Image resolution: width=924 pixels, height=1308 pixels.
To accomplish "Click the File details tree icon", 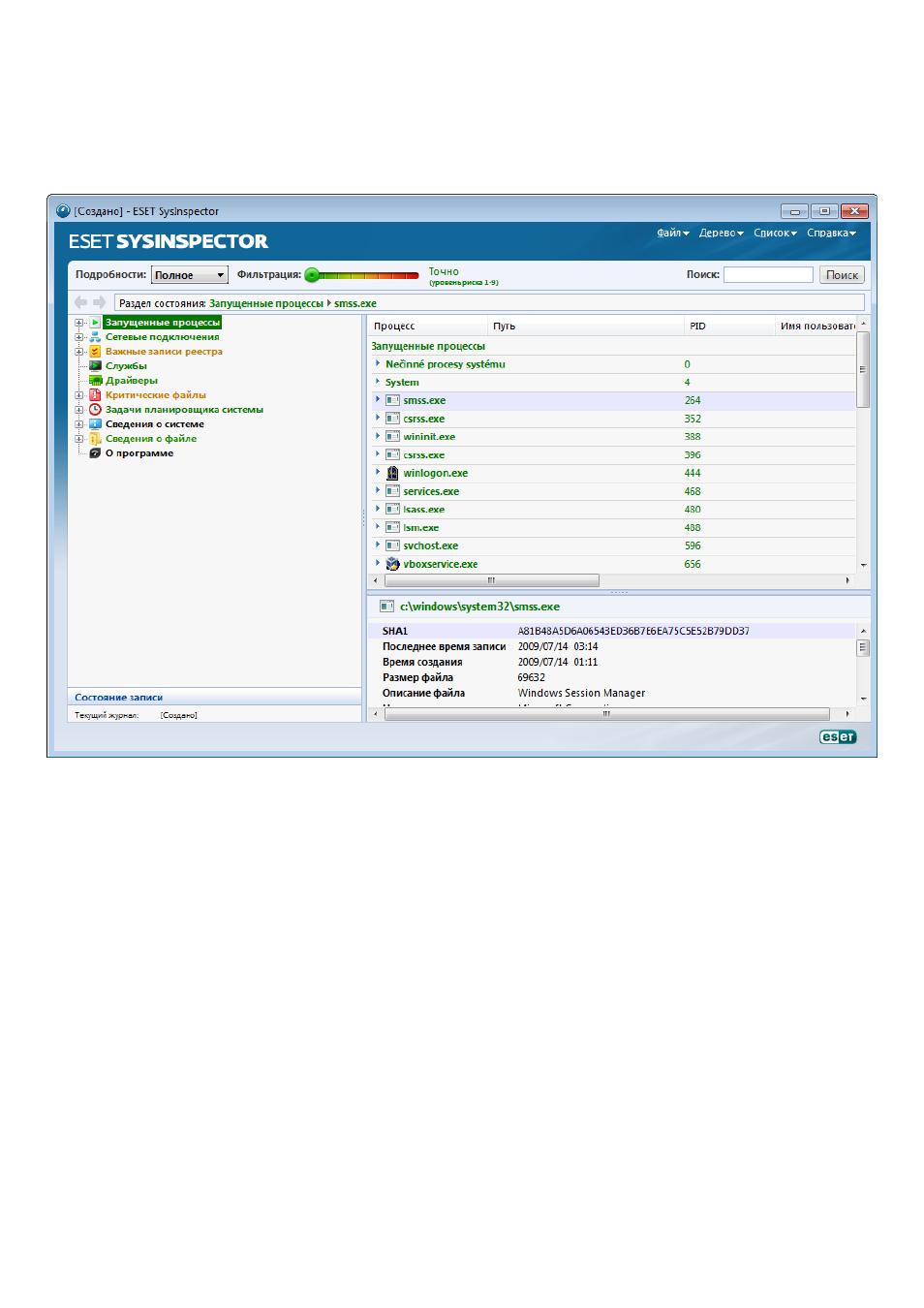I will 96,439.
